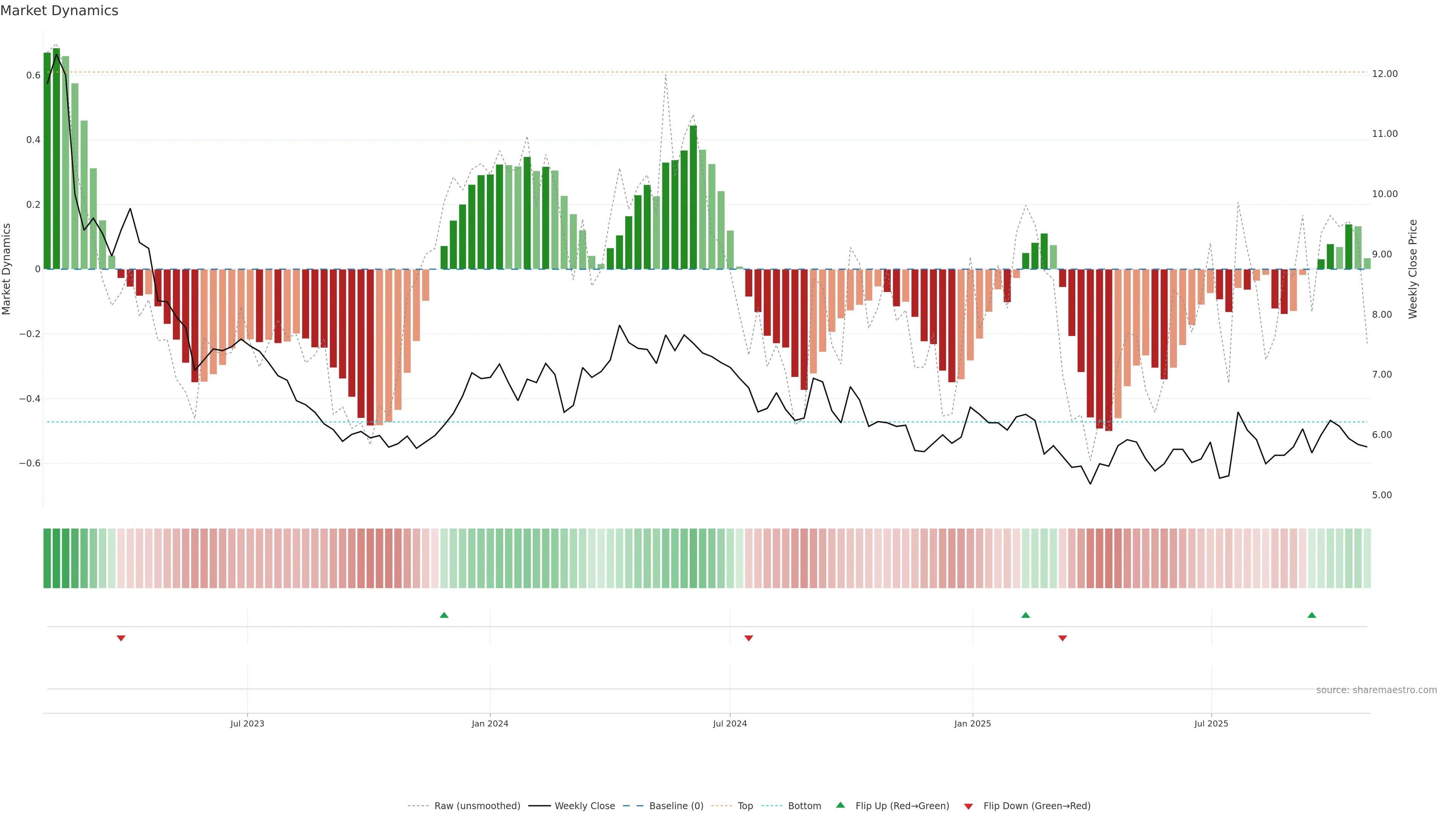Screen dimensions: 1456x819
Task: Click the Jan 2025 axis label
Action: coord(972,723)
